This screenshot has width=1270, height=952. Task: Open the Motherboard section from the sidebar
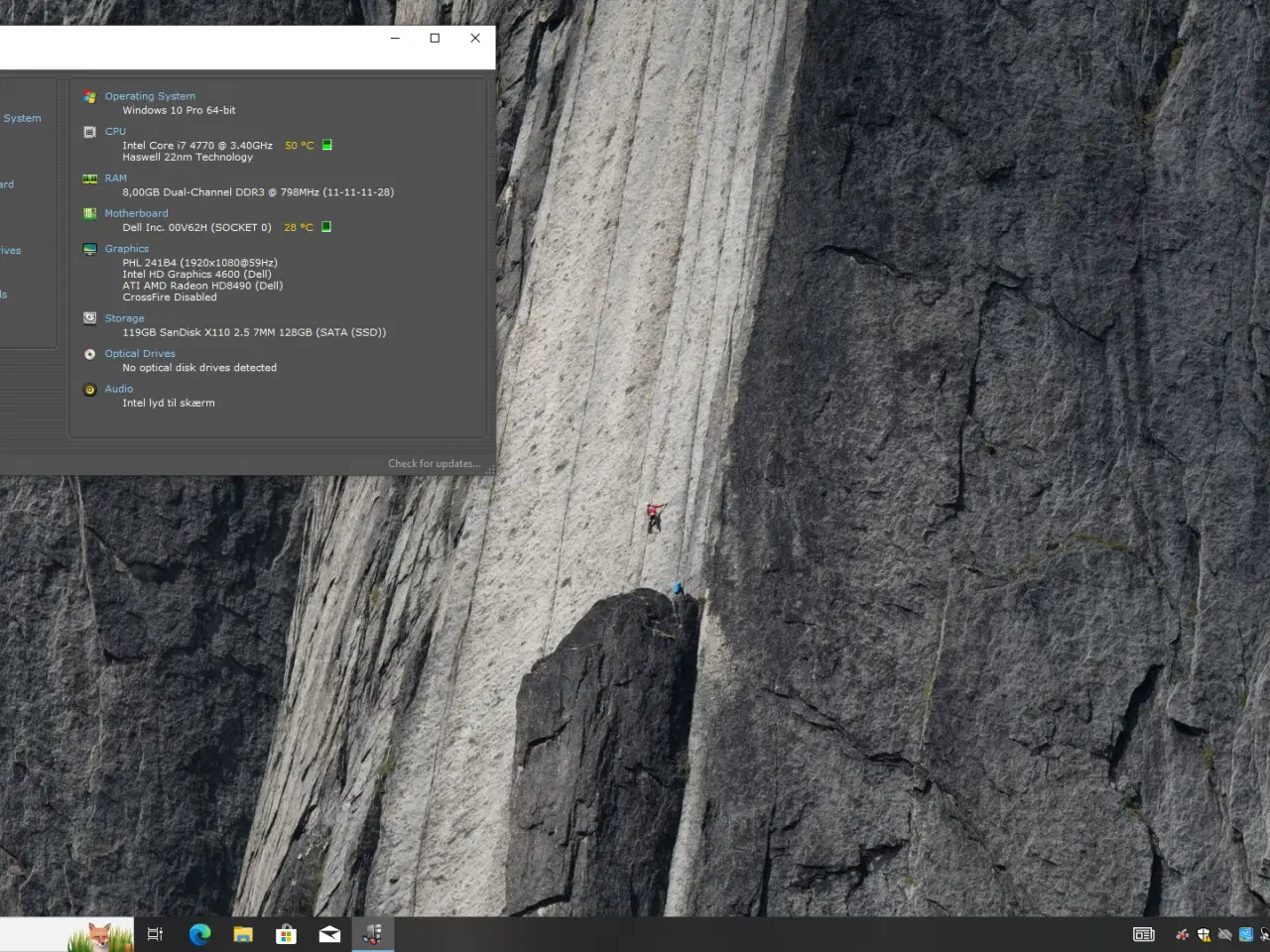click(8, 184)
